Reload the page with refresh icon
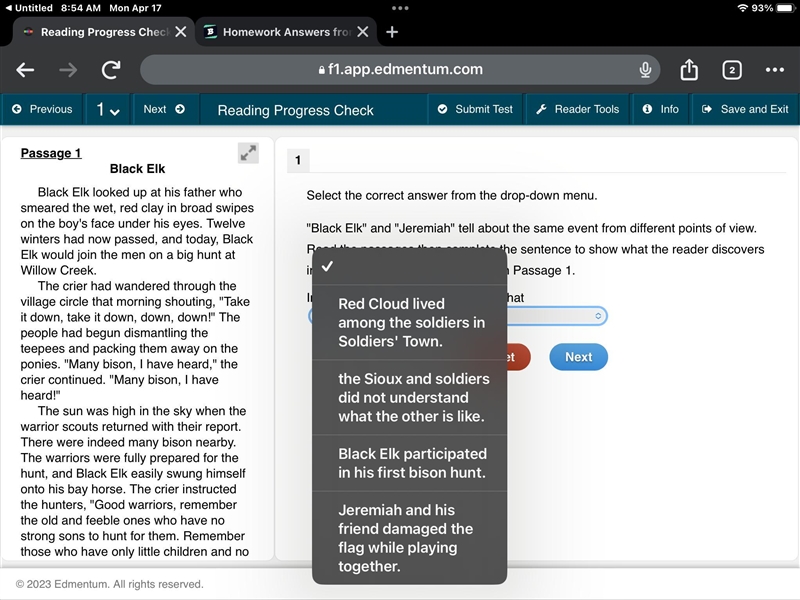The height and width of the screenshot is (600, 800). coord(111,70)
